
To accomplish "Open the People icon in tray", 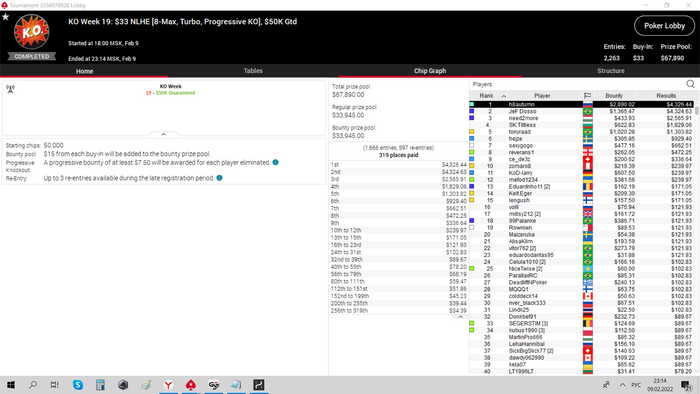I will (606, 385).
